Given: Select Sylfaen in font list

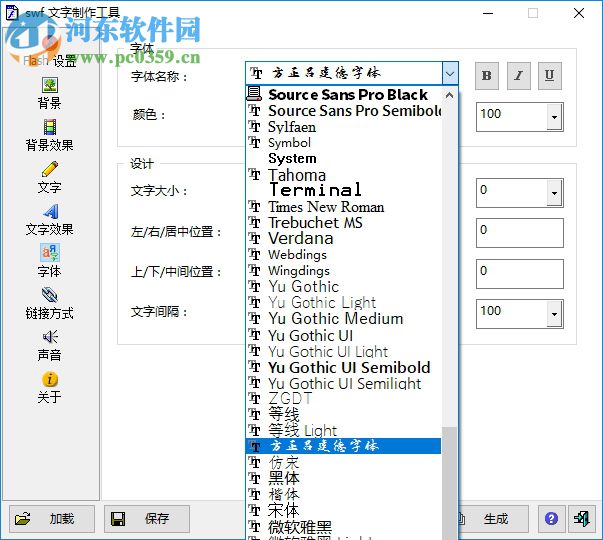Looking at the screenshot, I should (343, 127).
